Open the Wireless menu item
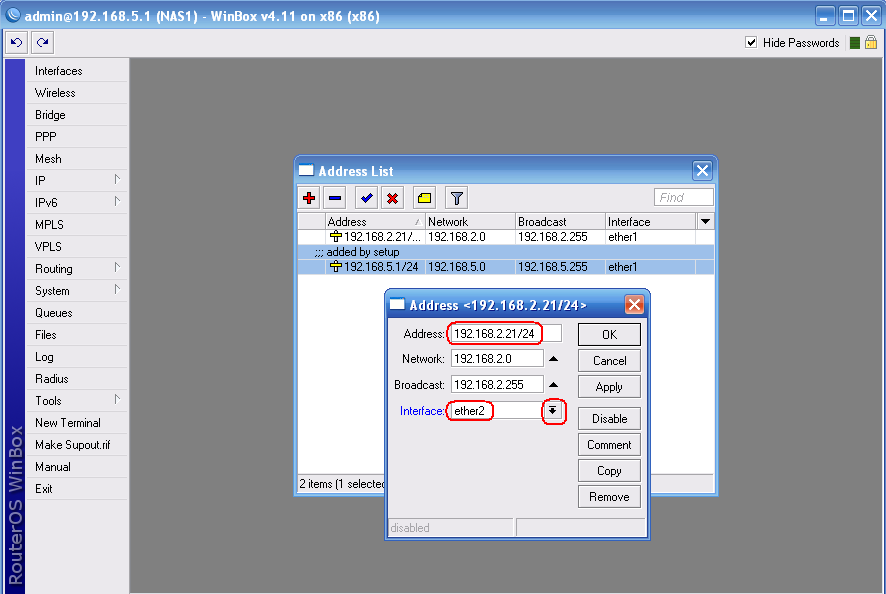886x594 pixels. 77,93
